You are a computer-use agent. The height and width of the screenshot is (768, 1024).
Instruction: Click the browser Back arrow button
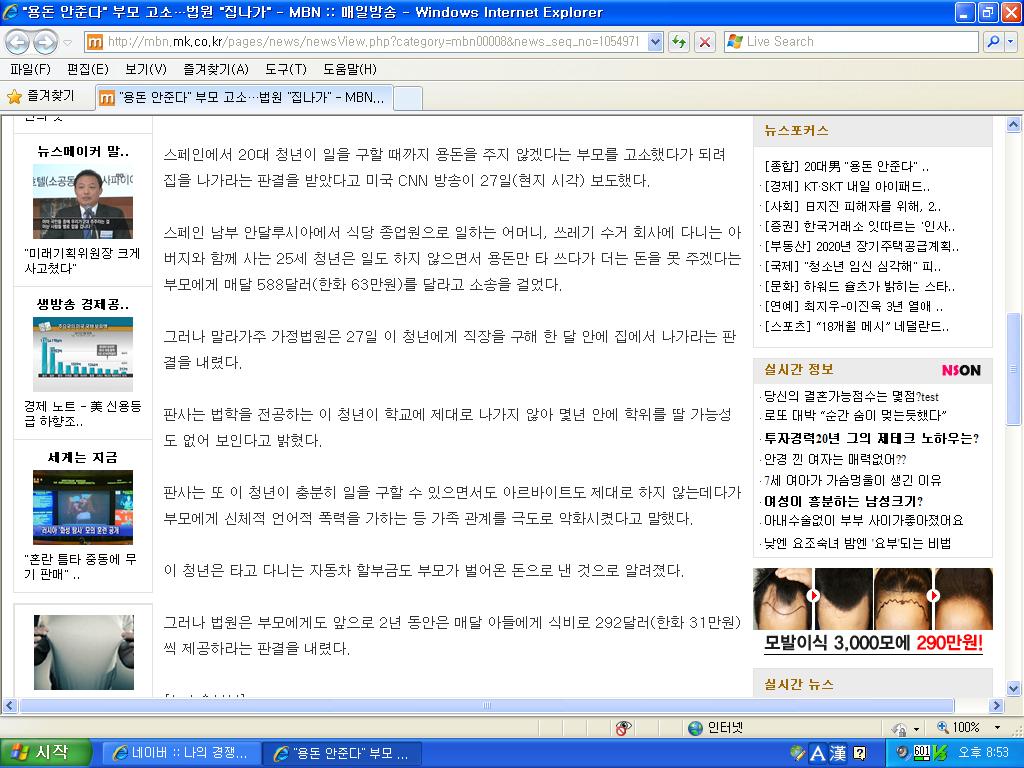[x=19, y=42]
